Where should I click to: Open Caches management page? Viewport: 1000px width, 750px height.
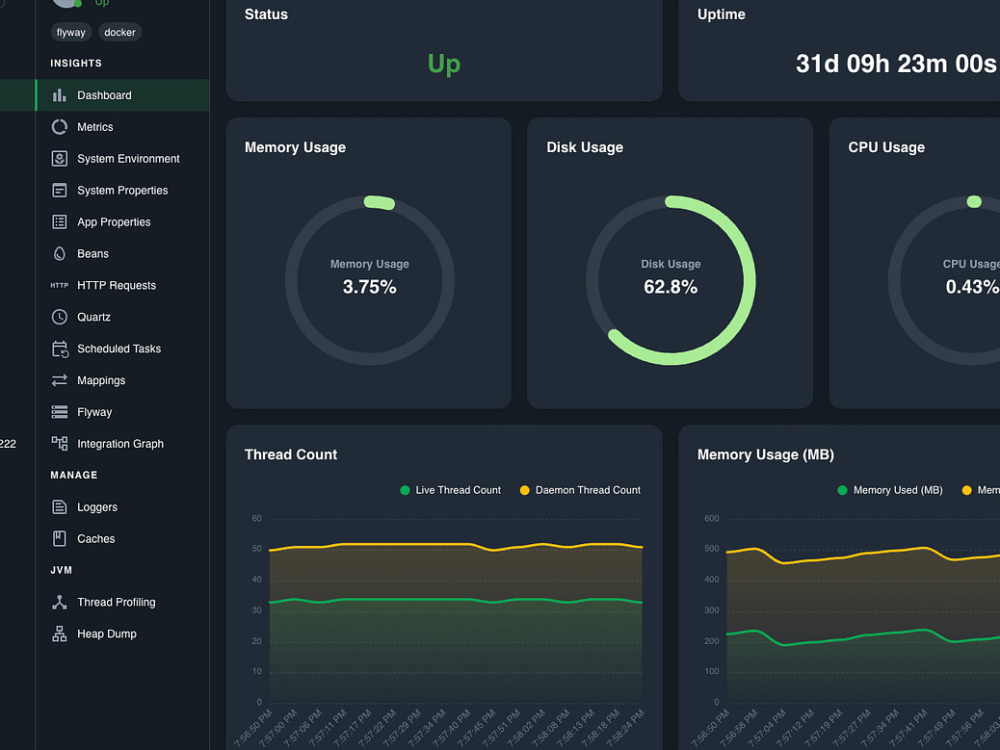click(122, 539)
